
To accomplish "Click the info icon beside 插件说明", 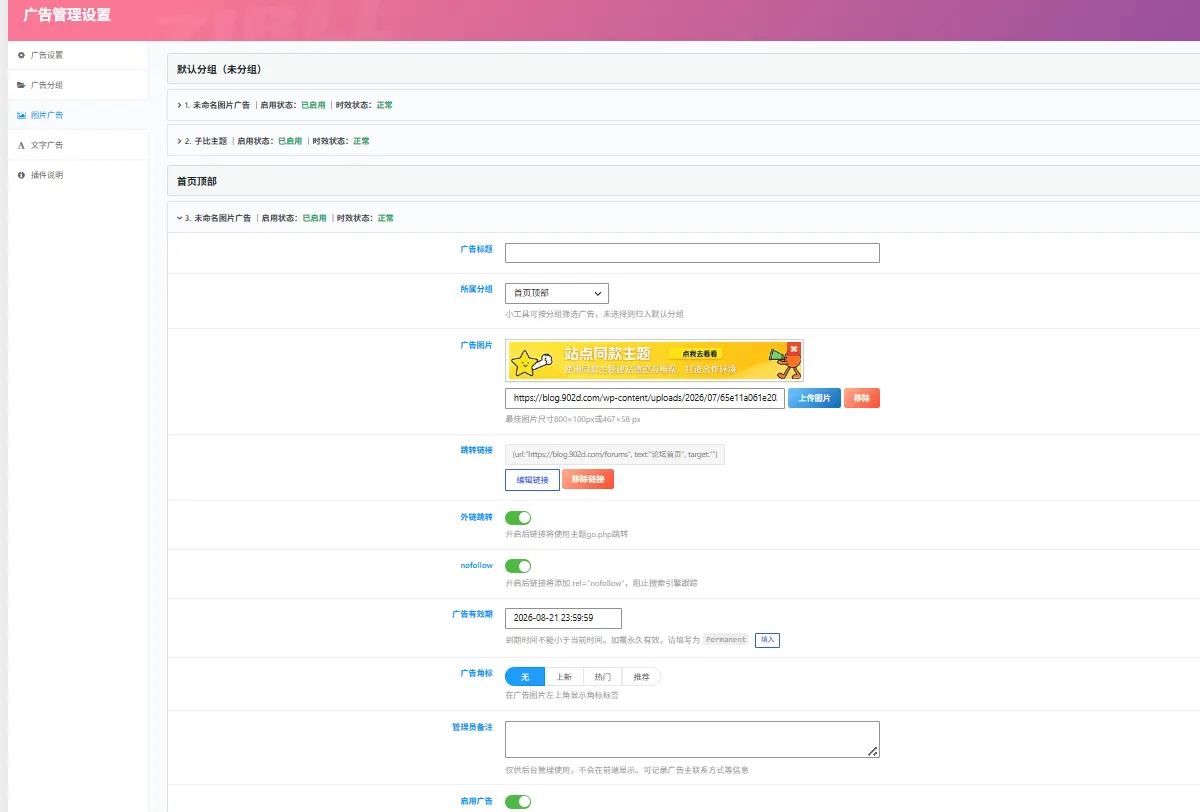I will [x=22, y=175].
